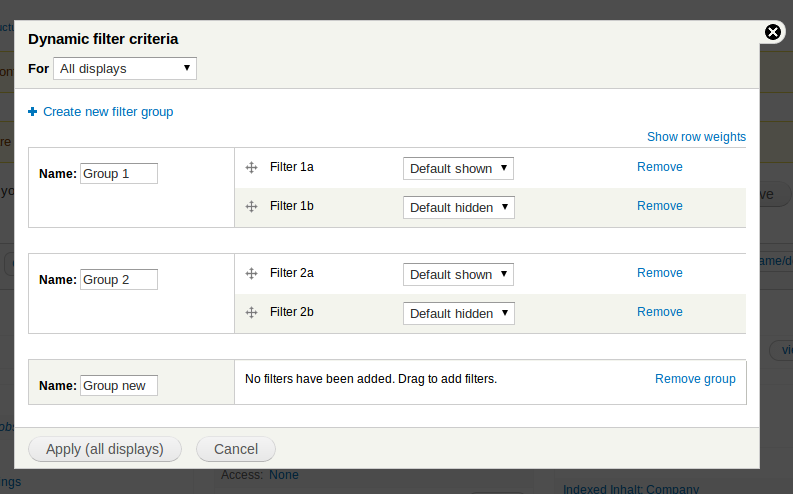Viewport: 793px width, 494px height.
Task: Remove Filter 1a from Group 1
Action: coord(660,167)
